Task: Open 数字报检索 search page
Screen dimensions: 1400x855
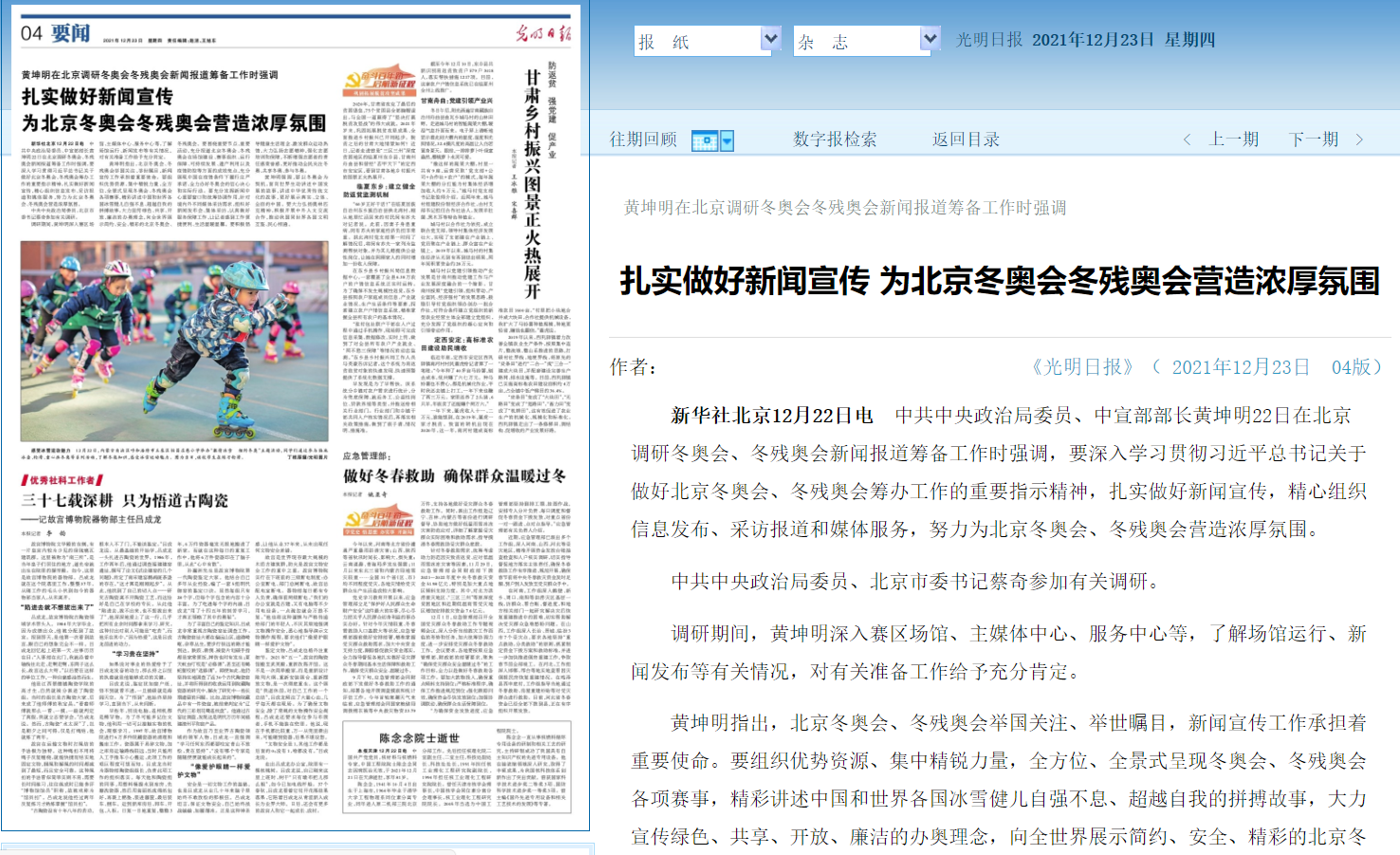Action: [x=835, y=139]
